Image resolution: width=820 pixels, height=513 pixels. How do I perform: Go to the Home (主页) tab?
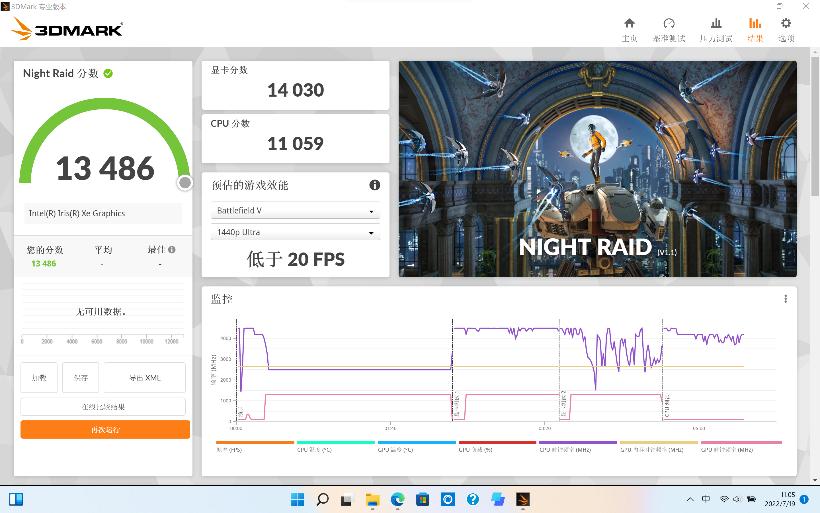(x=629, y=29)
